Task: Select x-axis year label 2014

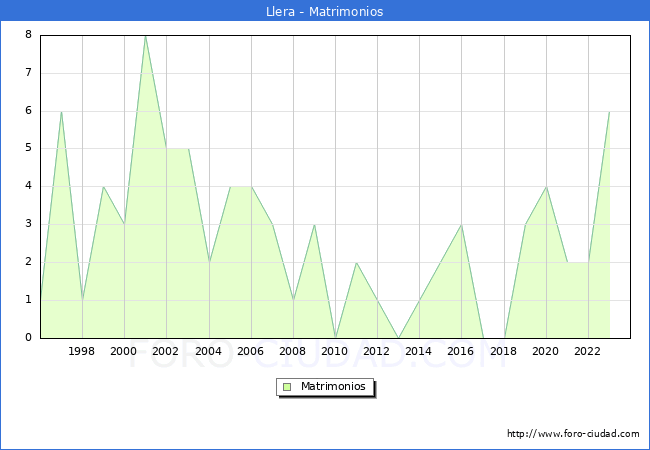Action: coord(419,351)
